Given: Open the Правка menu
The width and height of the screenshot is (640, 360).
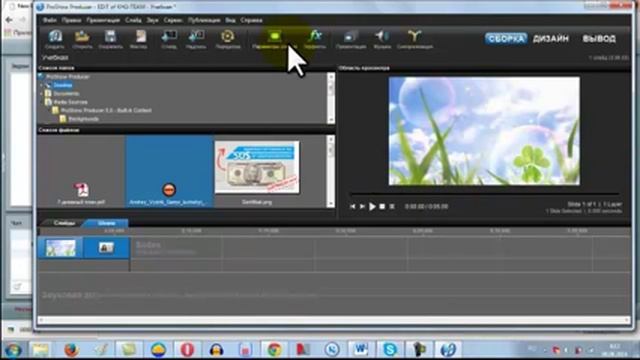Looking at the screenshot, I should click(71, 20).
